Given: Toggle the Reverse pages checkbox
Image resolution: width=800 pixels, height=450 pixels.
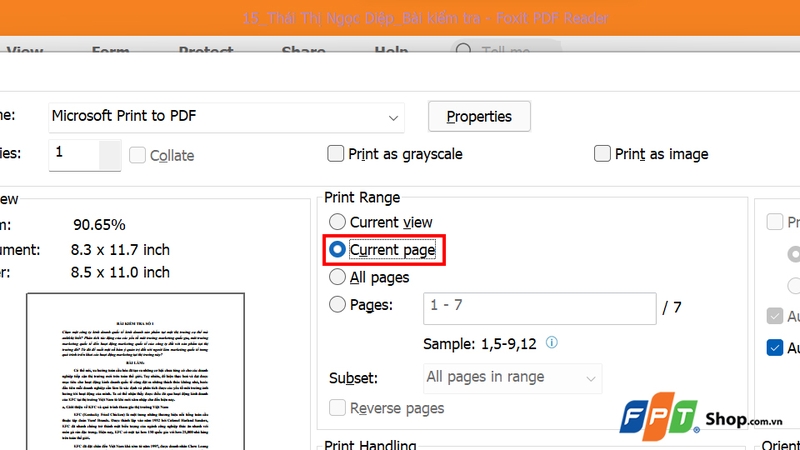Looking at the screenshot, I should tap(337, 408).
